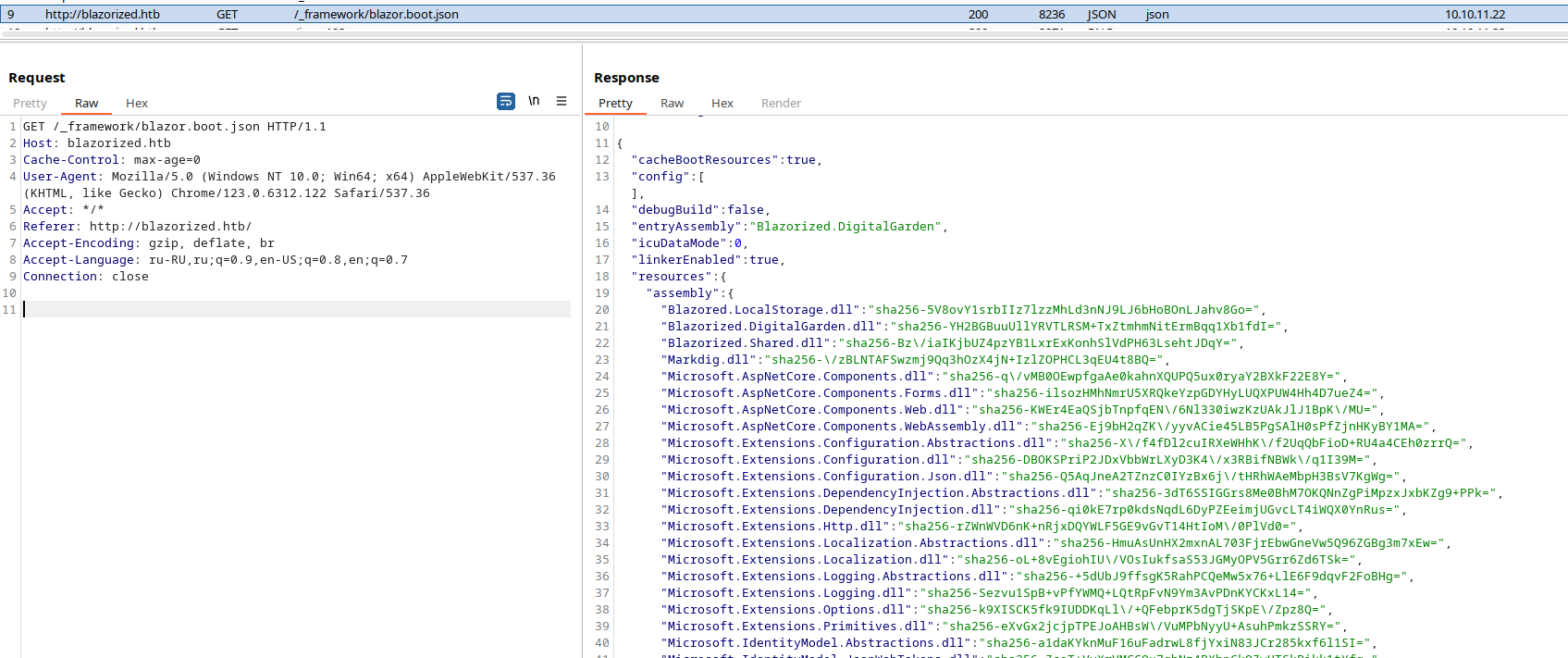This screenshot has width=1568, height=658.
Task: Click the "cacheBootResources" JSON key
Action: click(x=705, y=160)
